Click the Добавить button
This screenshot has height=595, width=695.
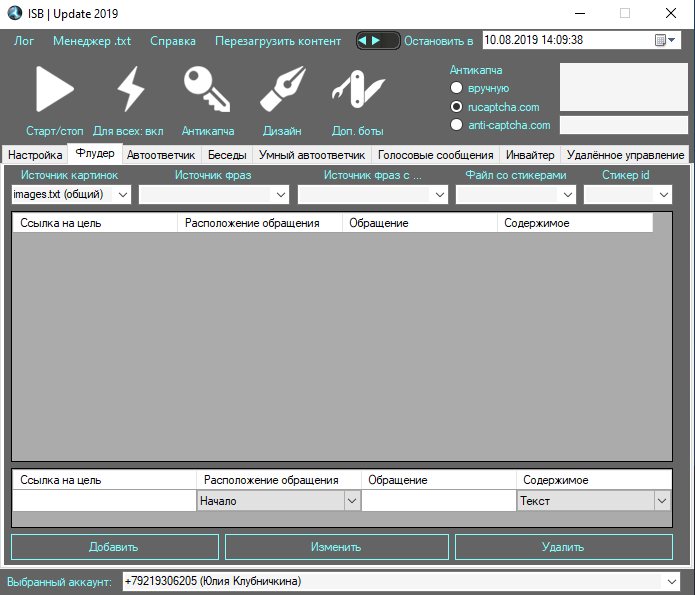tap(115, 547)
